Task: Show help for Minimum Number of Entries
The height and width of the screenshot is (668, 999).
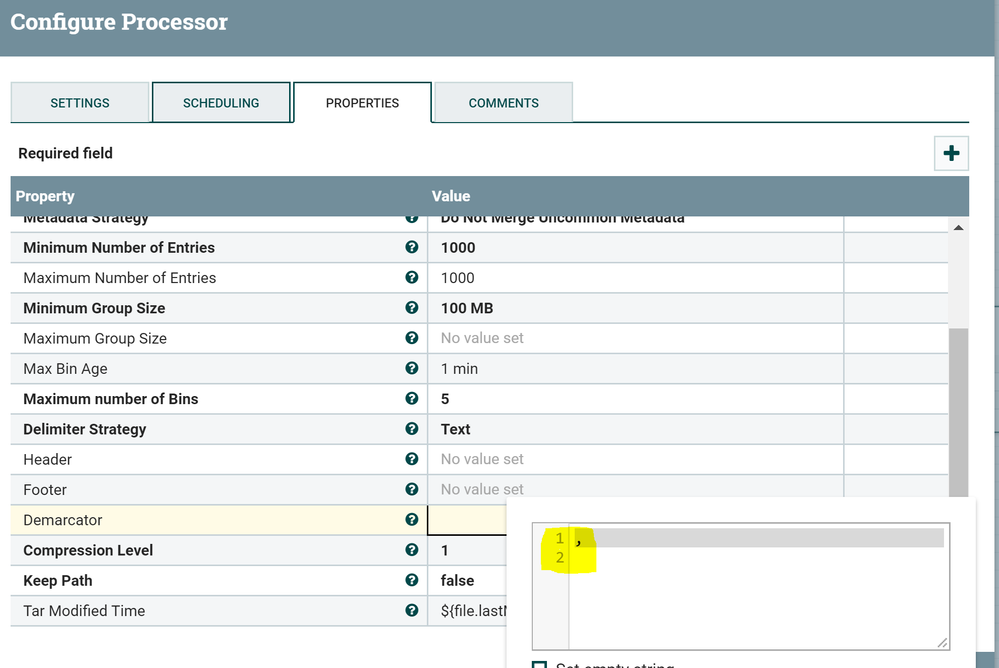Action: point(412,247)
